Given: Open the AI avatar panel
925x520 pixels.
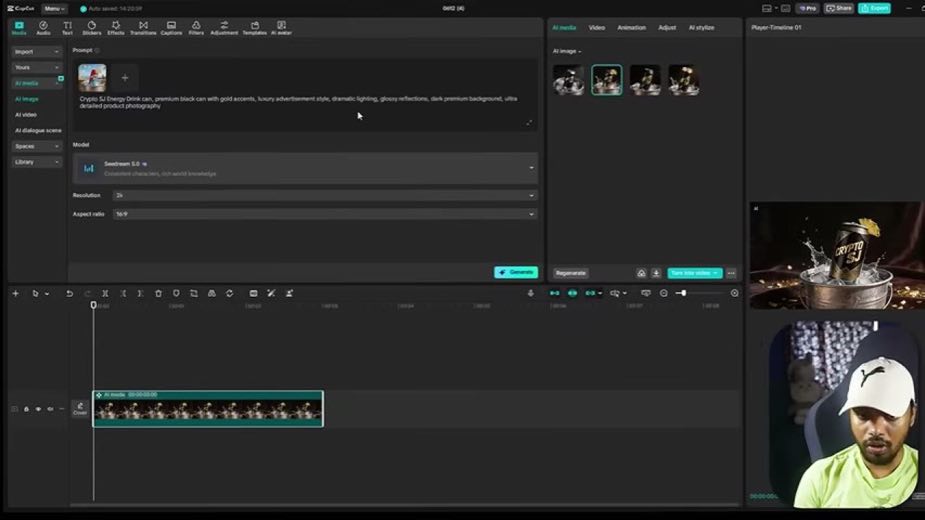Looking at the screenshot, I should tap(281, 28).
